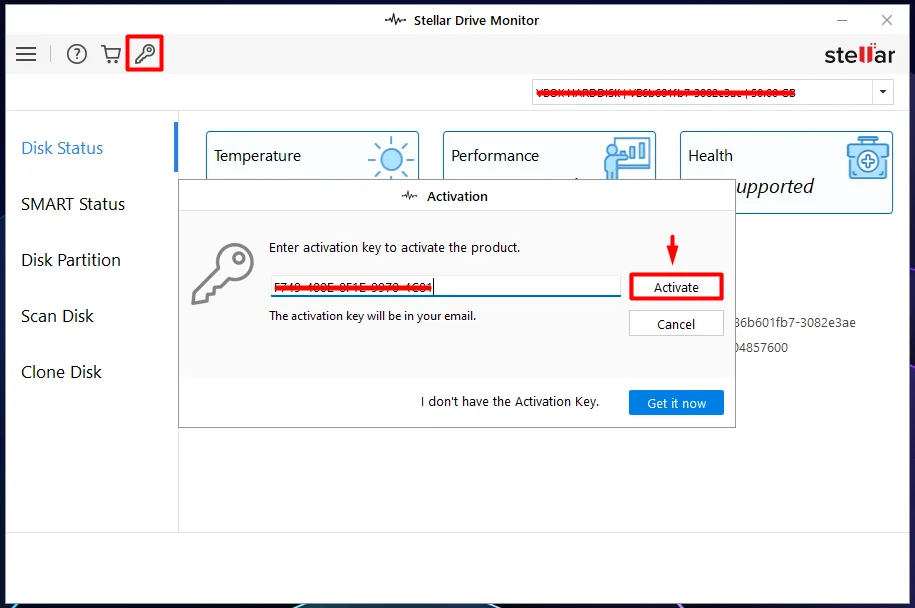915x608 pixels.
Task: Close the Stellar Drive Monitor window
Action: point(886,20)
